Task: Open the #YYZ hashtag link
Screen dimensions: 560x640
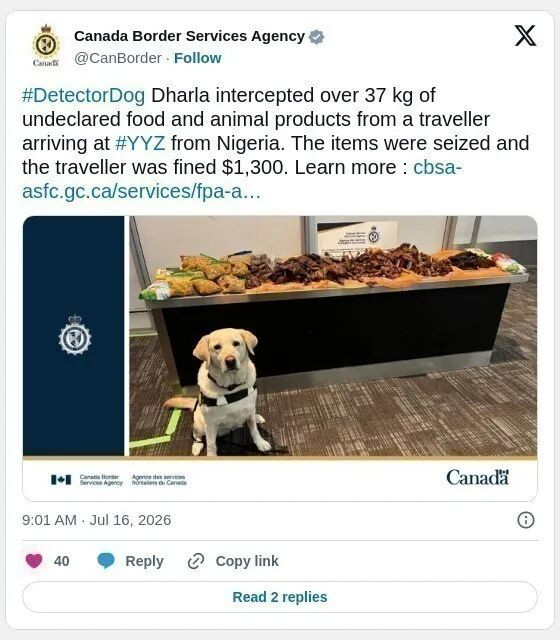Action: (x=140, y=143)
